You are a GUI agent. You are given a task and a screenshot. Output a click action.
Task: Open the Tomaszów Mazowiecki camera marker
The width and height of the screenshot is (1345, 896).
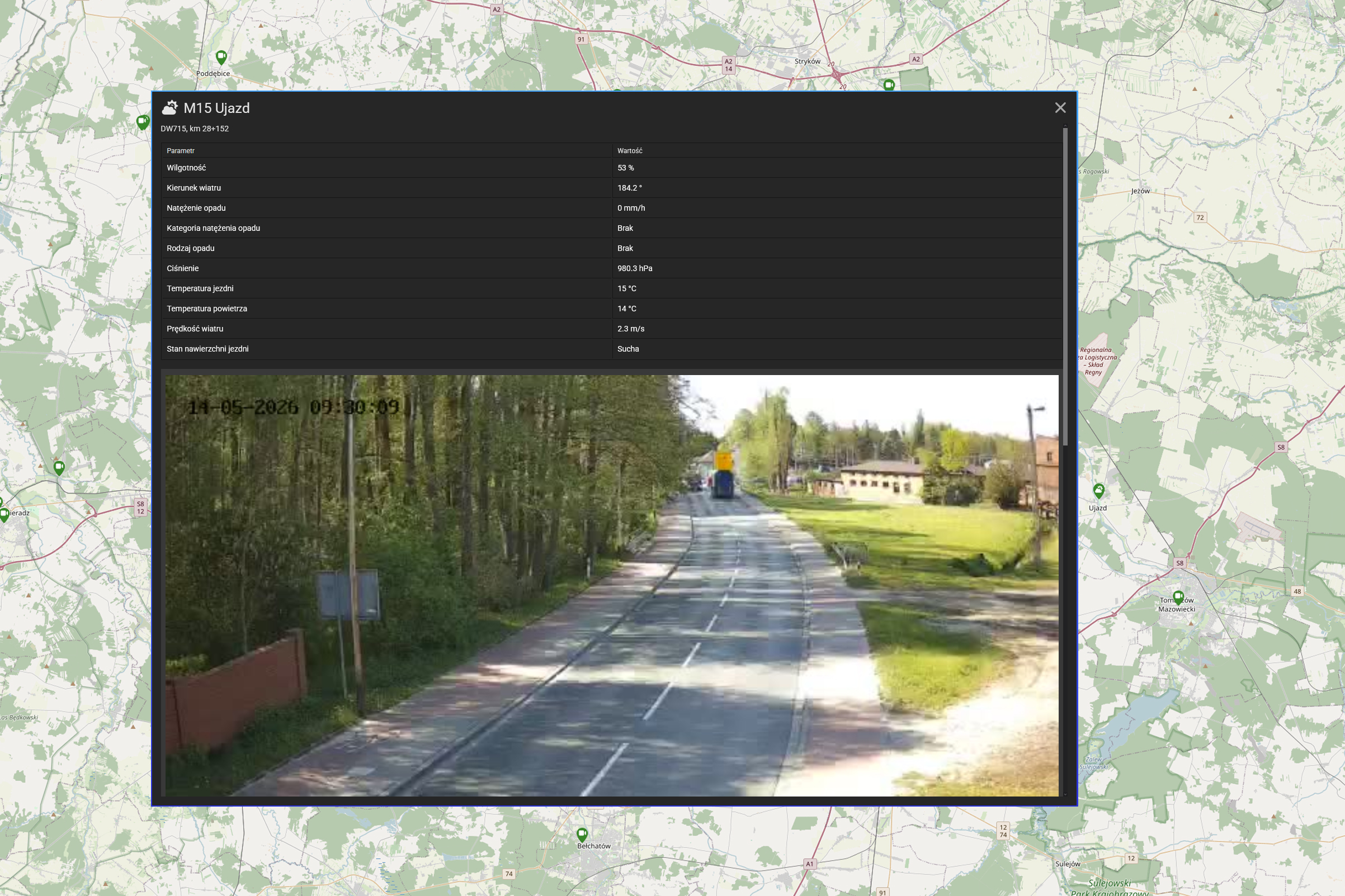(x=1178, y=598)
